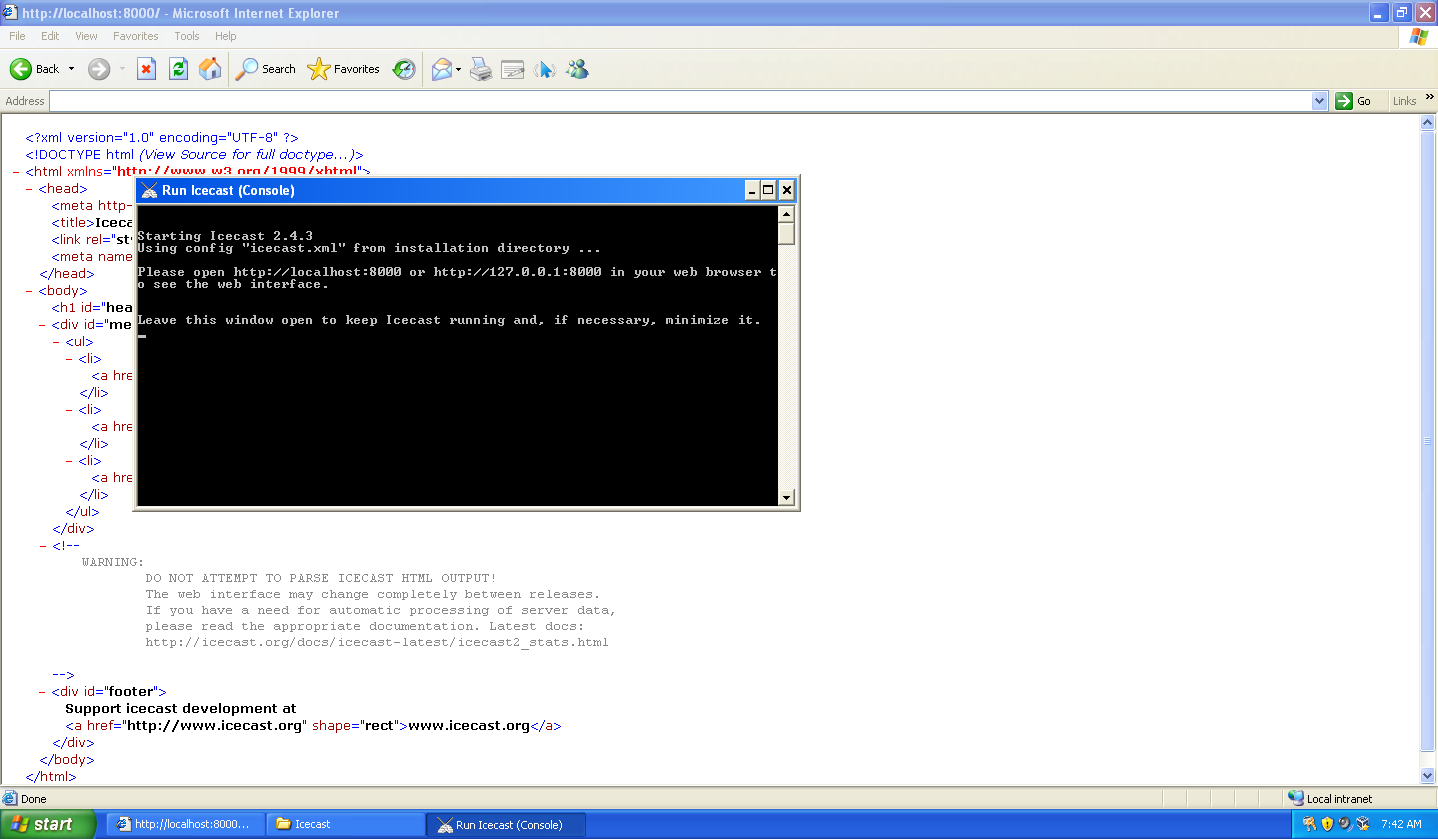Switch to Icecast folder taskbar button
Screen dimensions: 1438x839
pos(347,825)
